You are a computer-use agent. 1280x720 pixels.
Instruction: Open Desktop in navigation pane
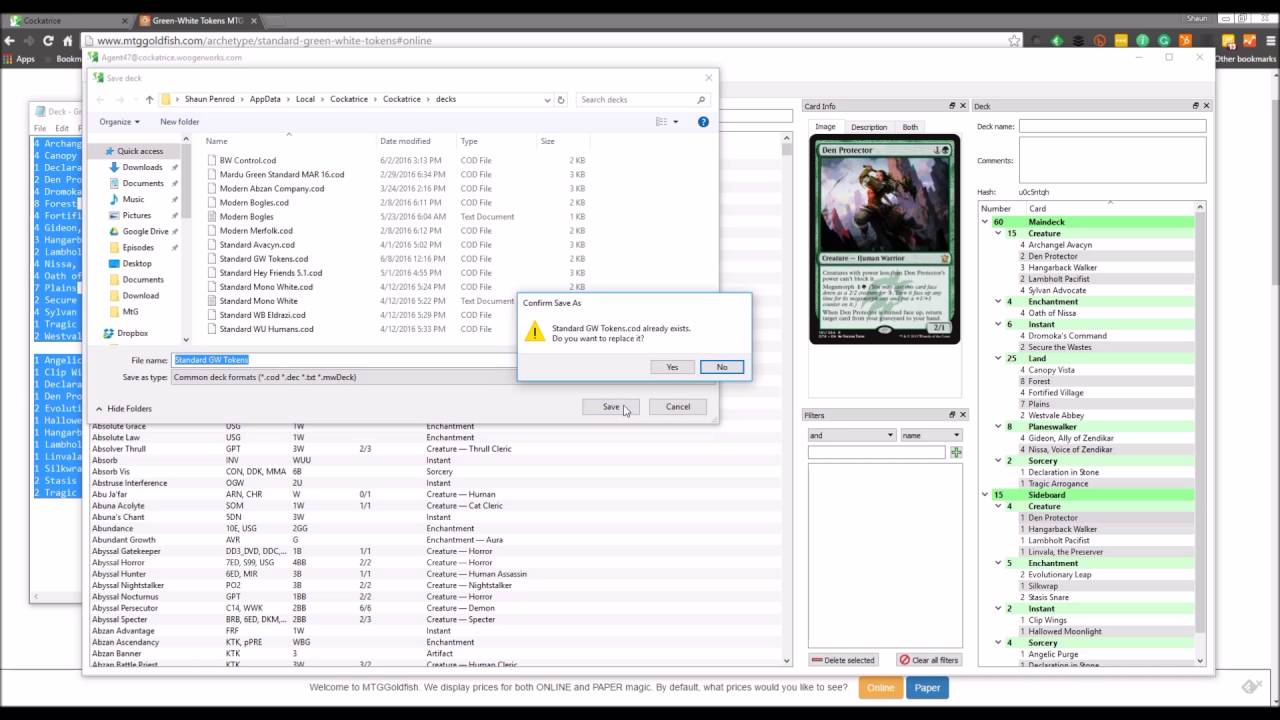[x=137, y=263]
